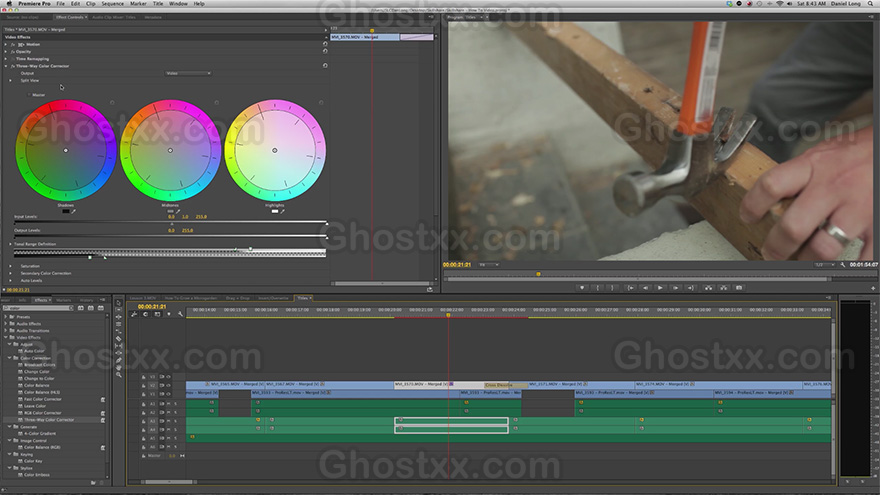This screenshot has height=495, width=880.
Task: Click the Shadows color wheel center
Action: pyautogui.click(x=66, y=150)
